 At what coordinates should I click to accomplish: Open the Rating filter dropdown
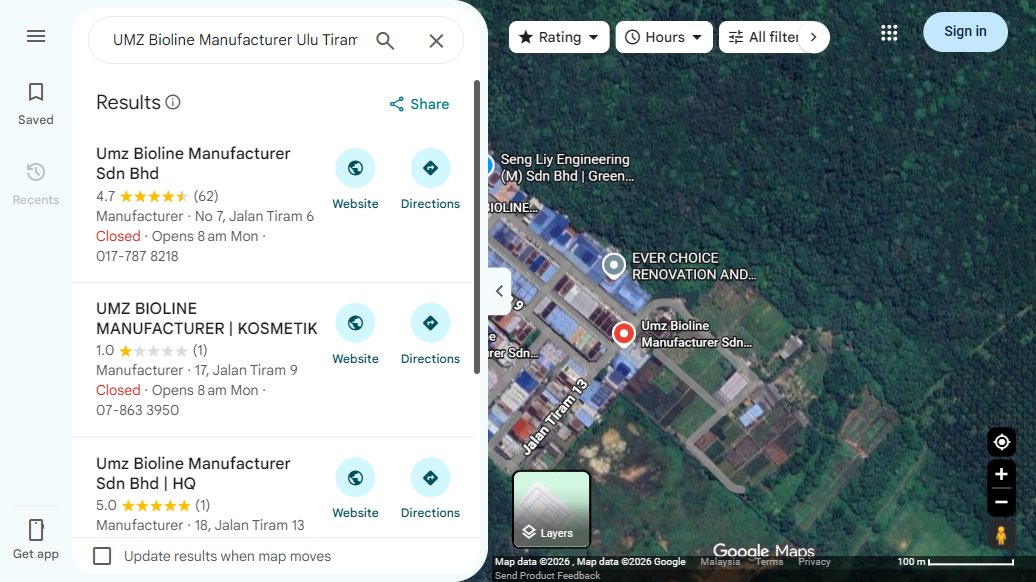559,37
